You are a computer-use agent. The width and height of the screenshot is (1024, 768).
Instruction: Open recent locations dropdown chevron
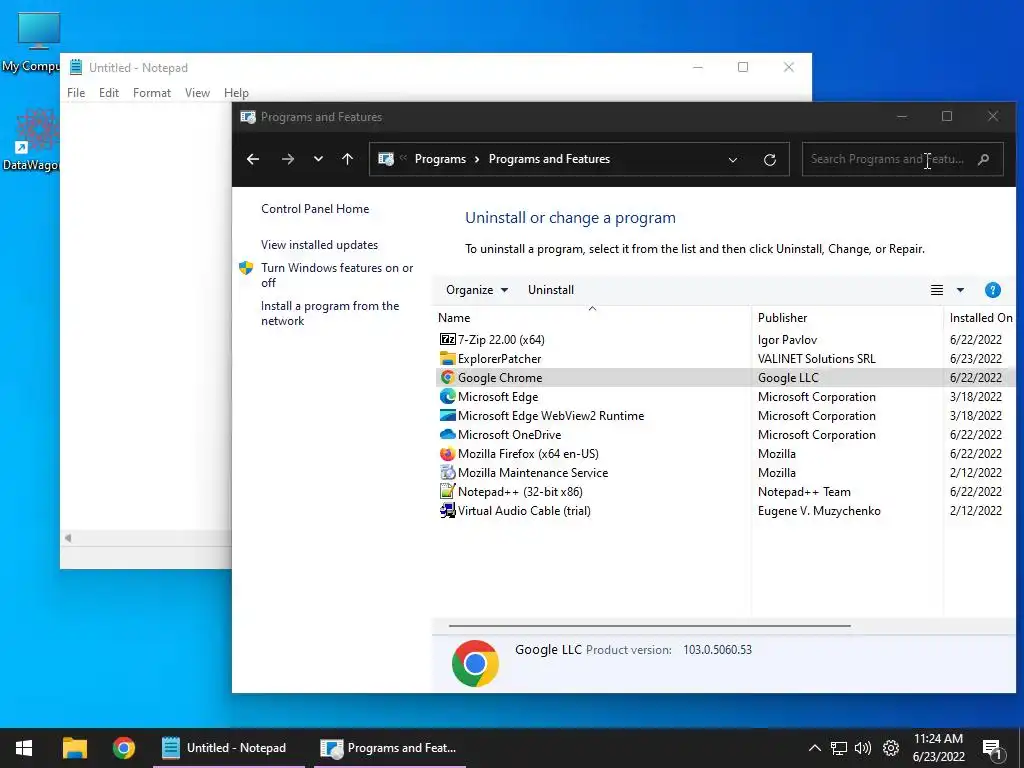pyautogui.click(x=318, y=159)
